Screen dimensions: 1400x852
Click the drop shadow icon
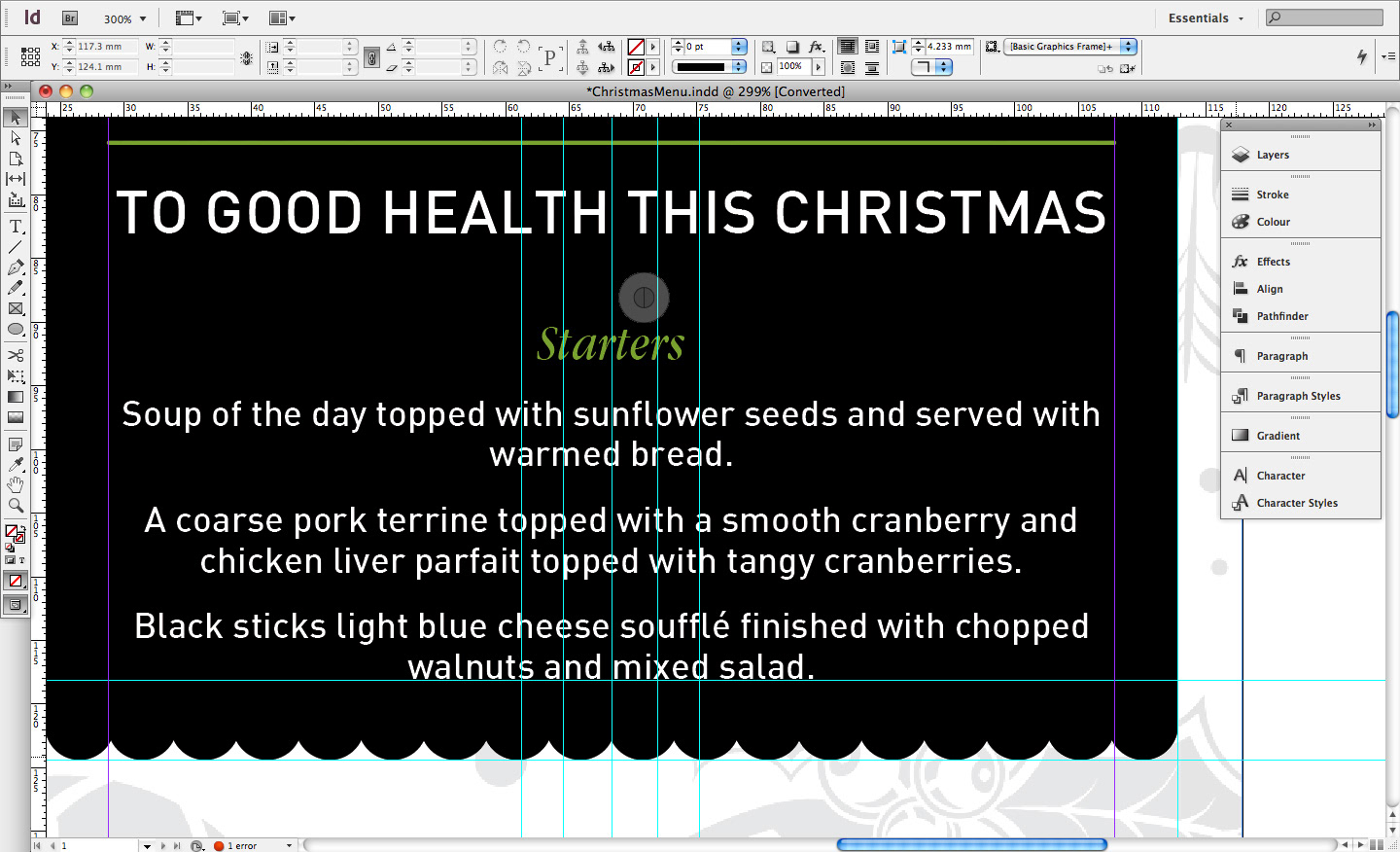(792, 47)
